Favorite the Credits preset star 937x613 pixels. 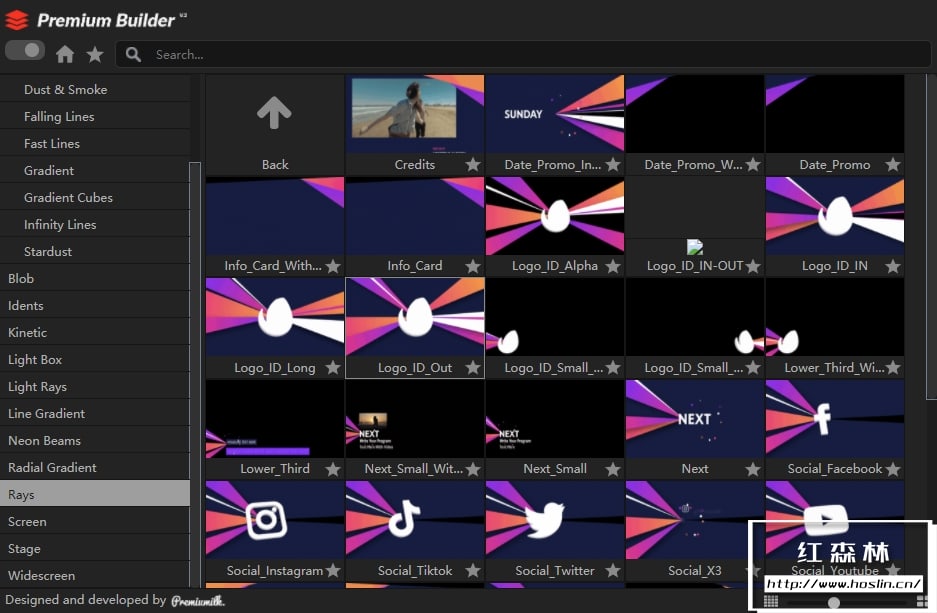click(473, 165)
